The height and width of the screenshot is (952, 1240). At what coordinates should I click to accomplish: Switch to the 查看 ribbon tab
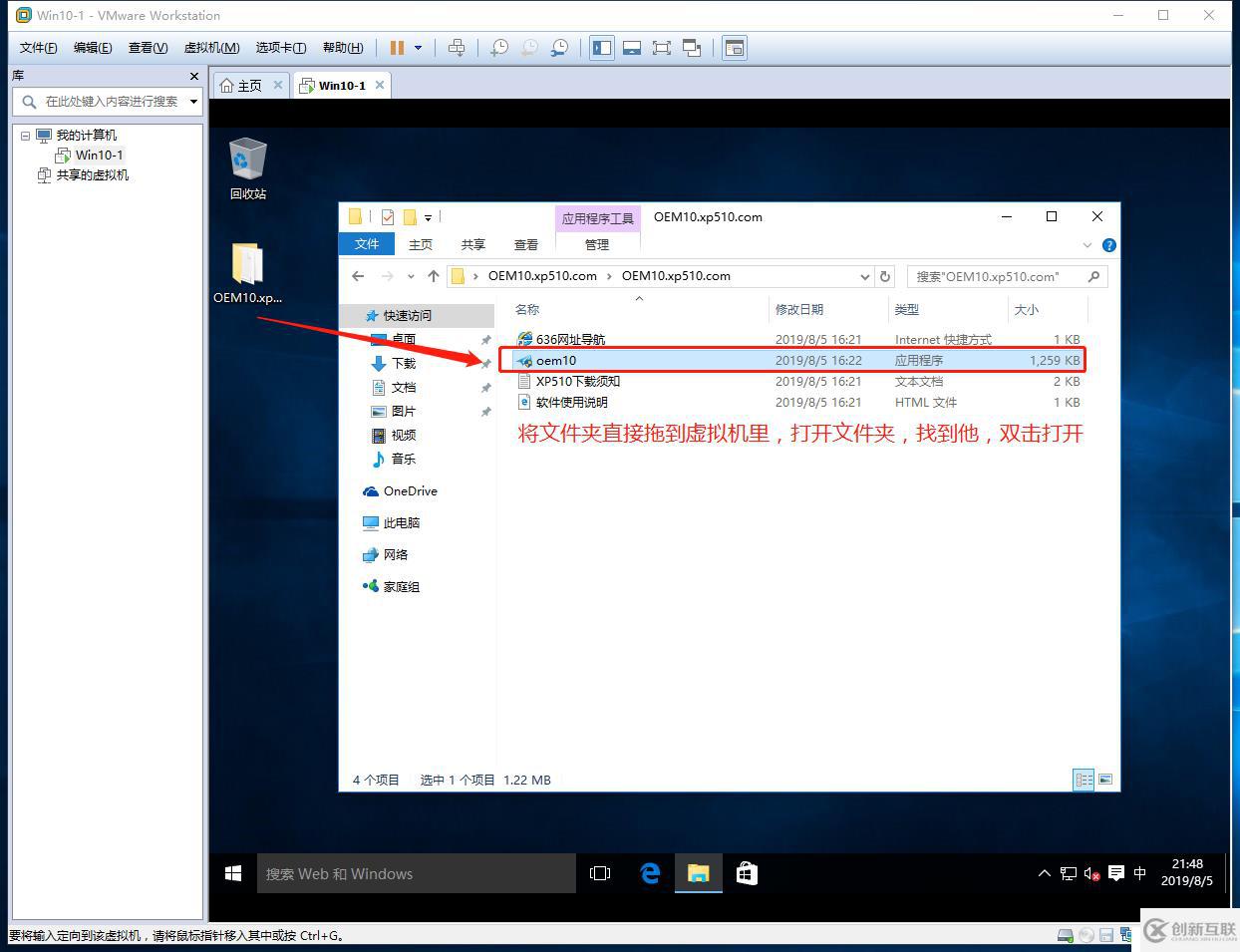point(525,244)
